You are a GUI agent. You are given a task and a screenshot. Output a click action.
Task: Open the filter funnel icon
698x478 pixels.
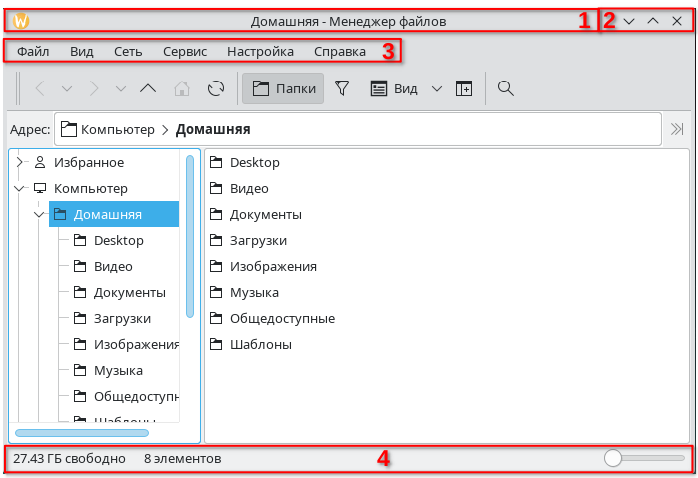[x=342, y=89]
